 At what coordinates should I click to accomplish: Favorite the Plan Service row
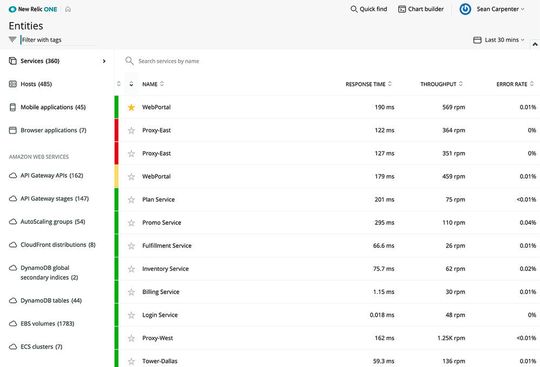tap(131, 200)
